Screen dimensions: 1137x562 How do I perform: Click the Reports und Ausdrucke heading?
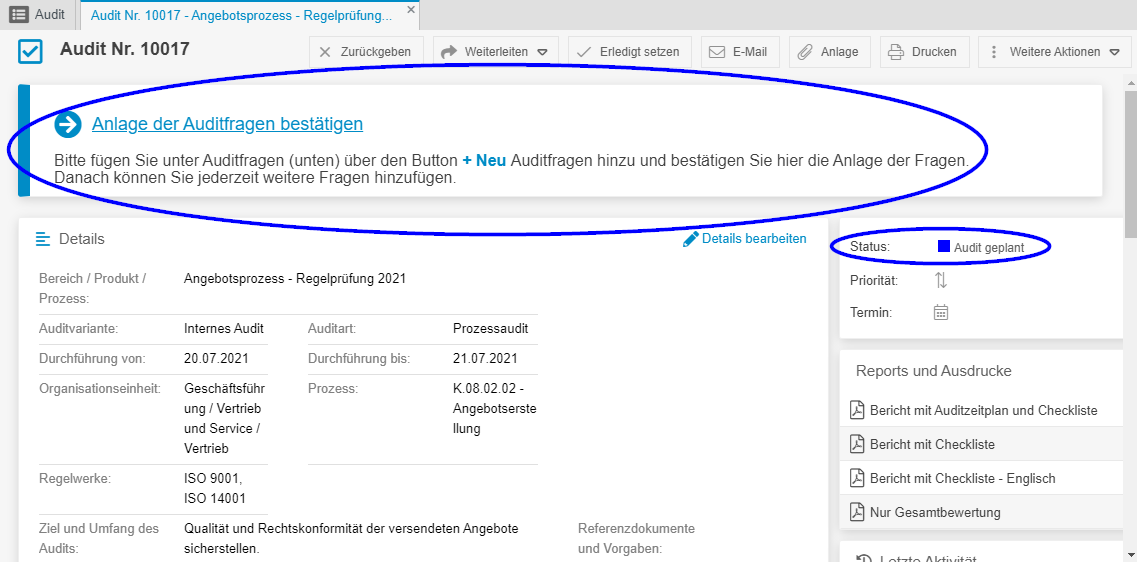click(933, 371)
